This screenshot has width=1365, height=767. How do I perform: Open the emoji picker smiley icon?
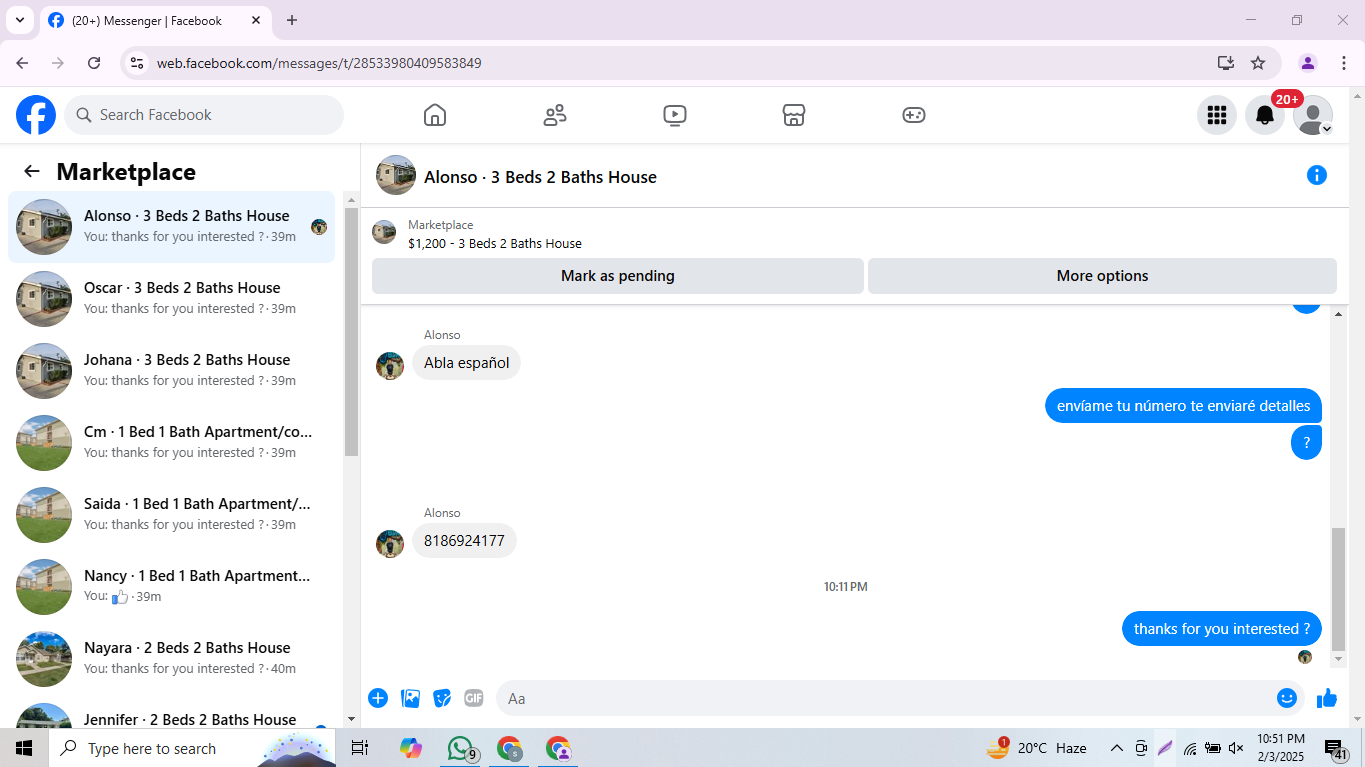point(1287,698)
